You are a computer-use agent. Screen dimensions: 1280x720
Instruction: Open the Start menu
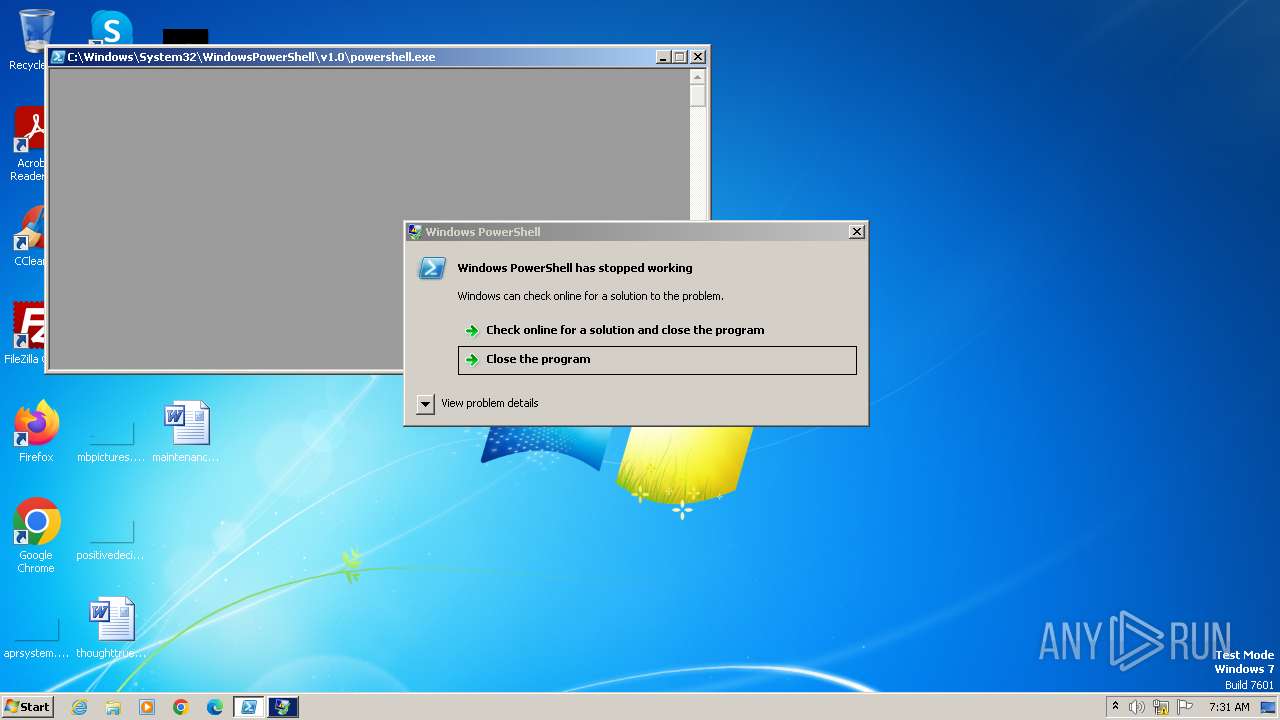pyautogui.click(x=27, y=707)
